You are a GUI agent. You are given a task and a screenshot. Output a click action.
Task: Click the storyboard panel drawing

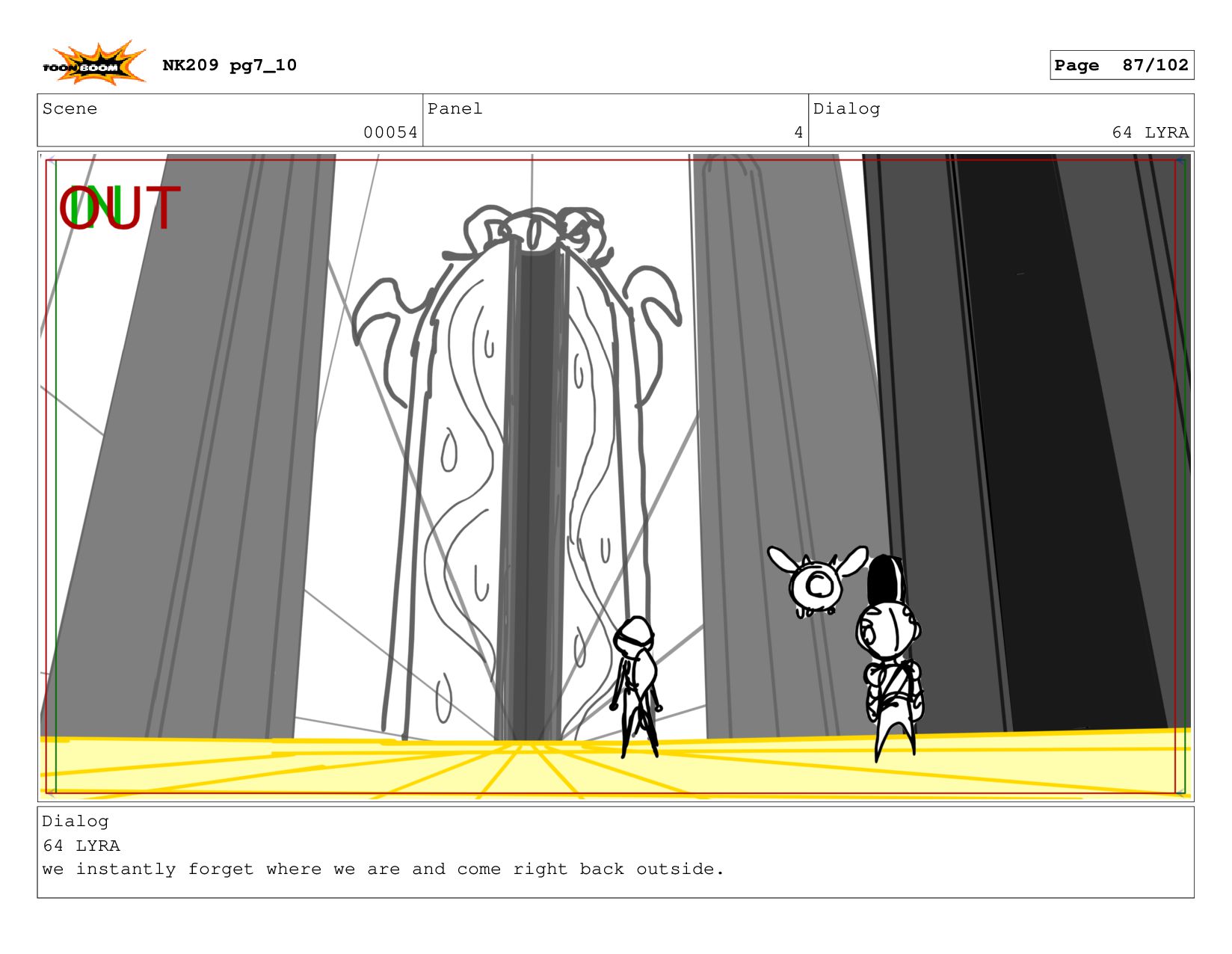(615, 476)
